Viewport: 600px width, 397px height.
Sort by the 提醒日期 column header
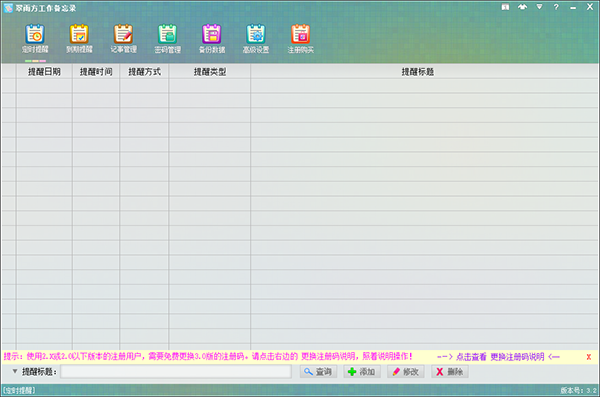44,72
